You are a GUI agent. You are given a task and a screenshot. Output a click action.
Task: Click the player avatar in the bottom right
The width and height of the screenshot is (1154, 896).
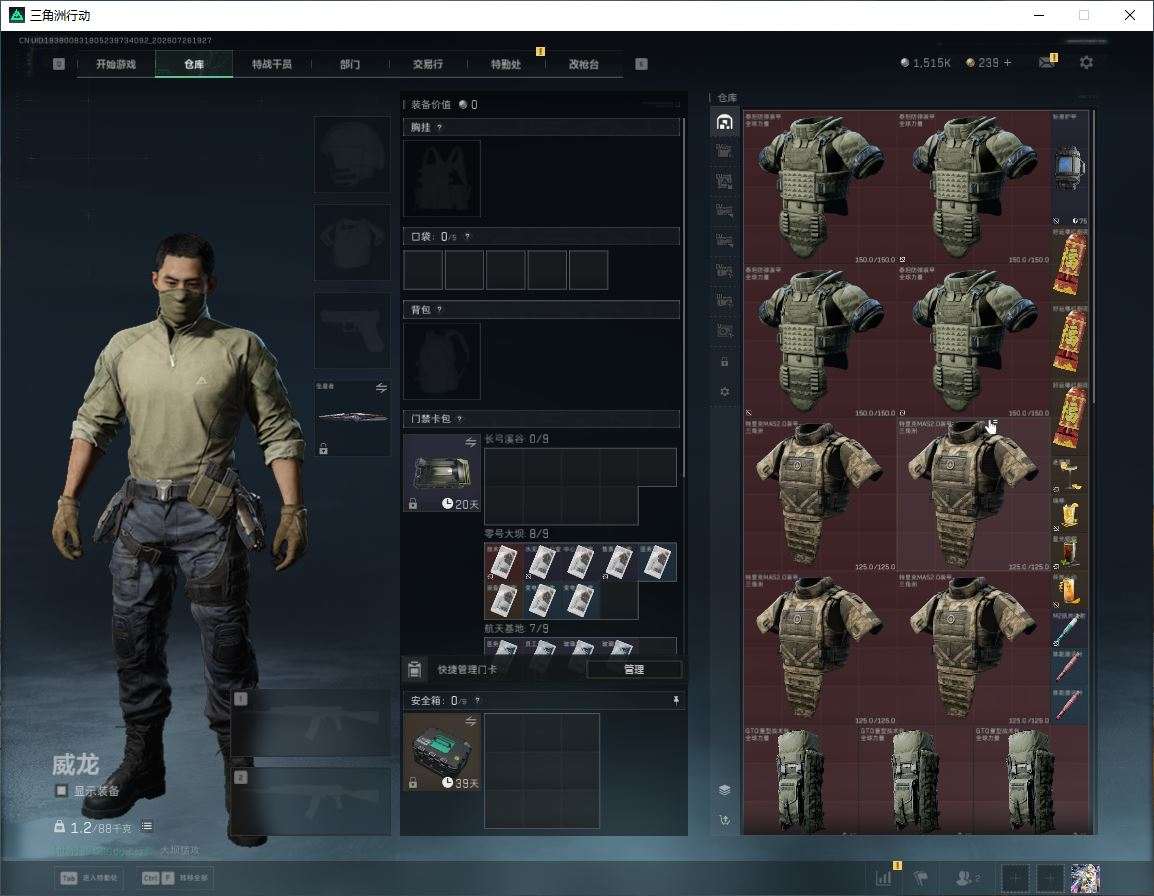coord(1086,878)
